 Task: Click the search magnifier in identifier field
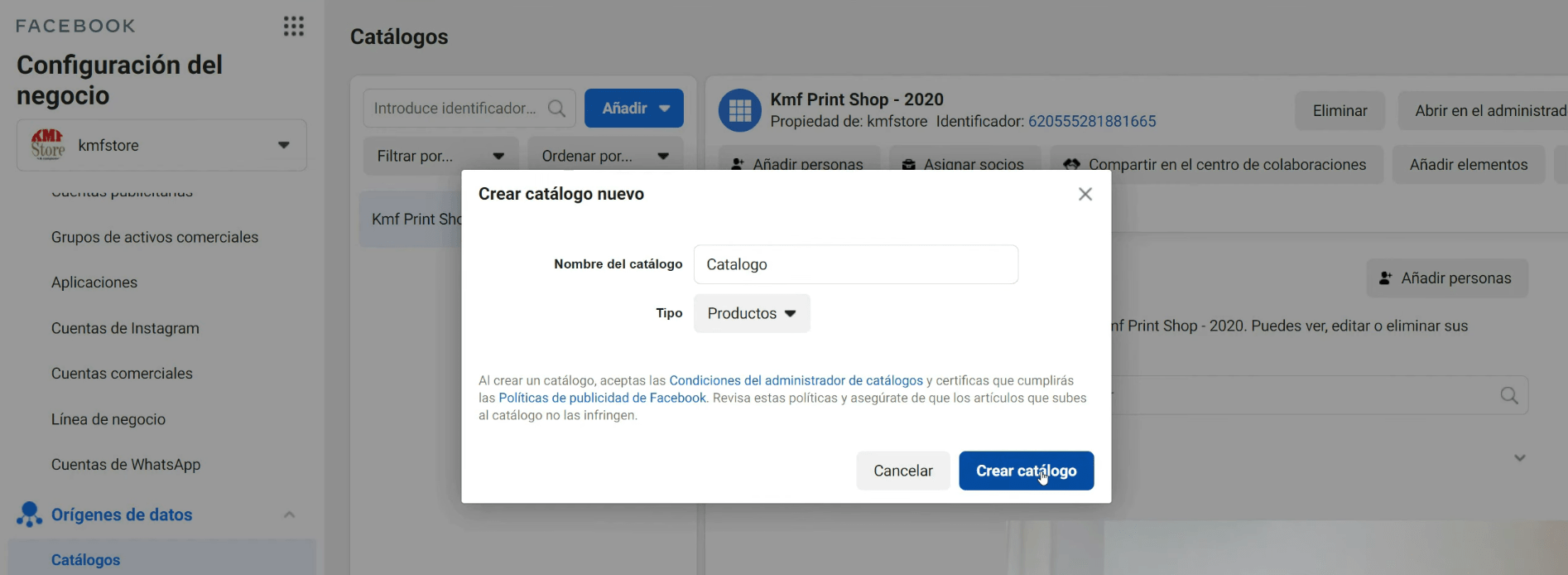(x=557, y=109)
